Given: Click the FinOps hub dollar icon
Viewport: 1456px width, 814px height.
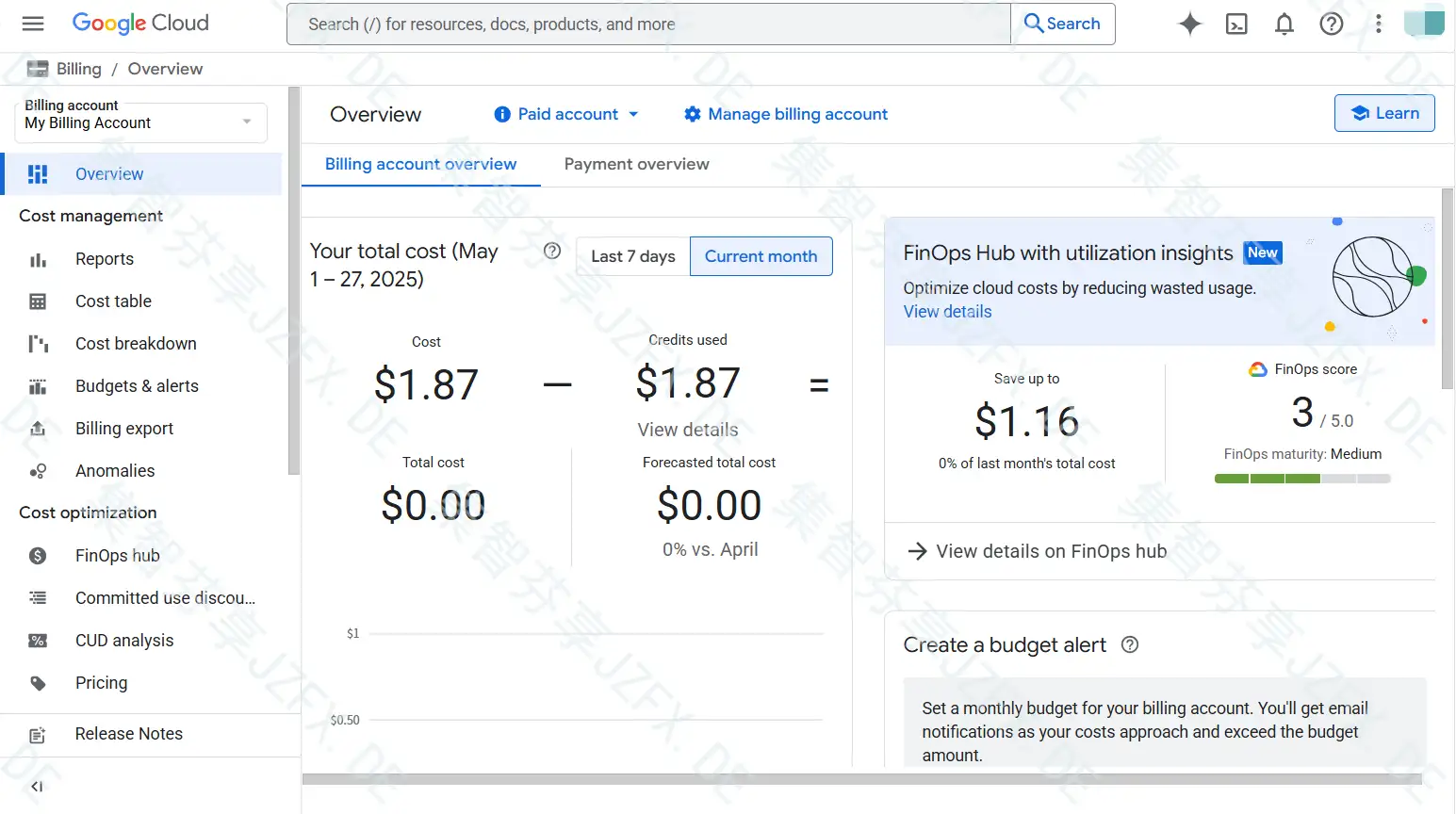Looking at the screenshot, I should pos(38,556).
